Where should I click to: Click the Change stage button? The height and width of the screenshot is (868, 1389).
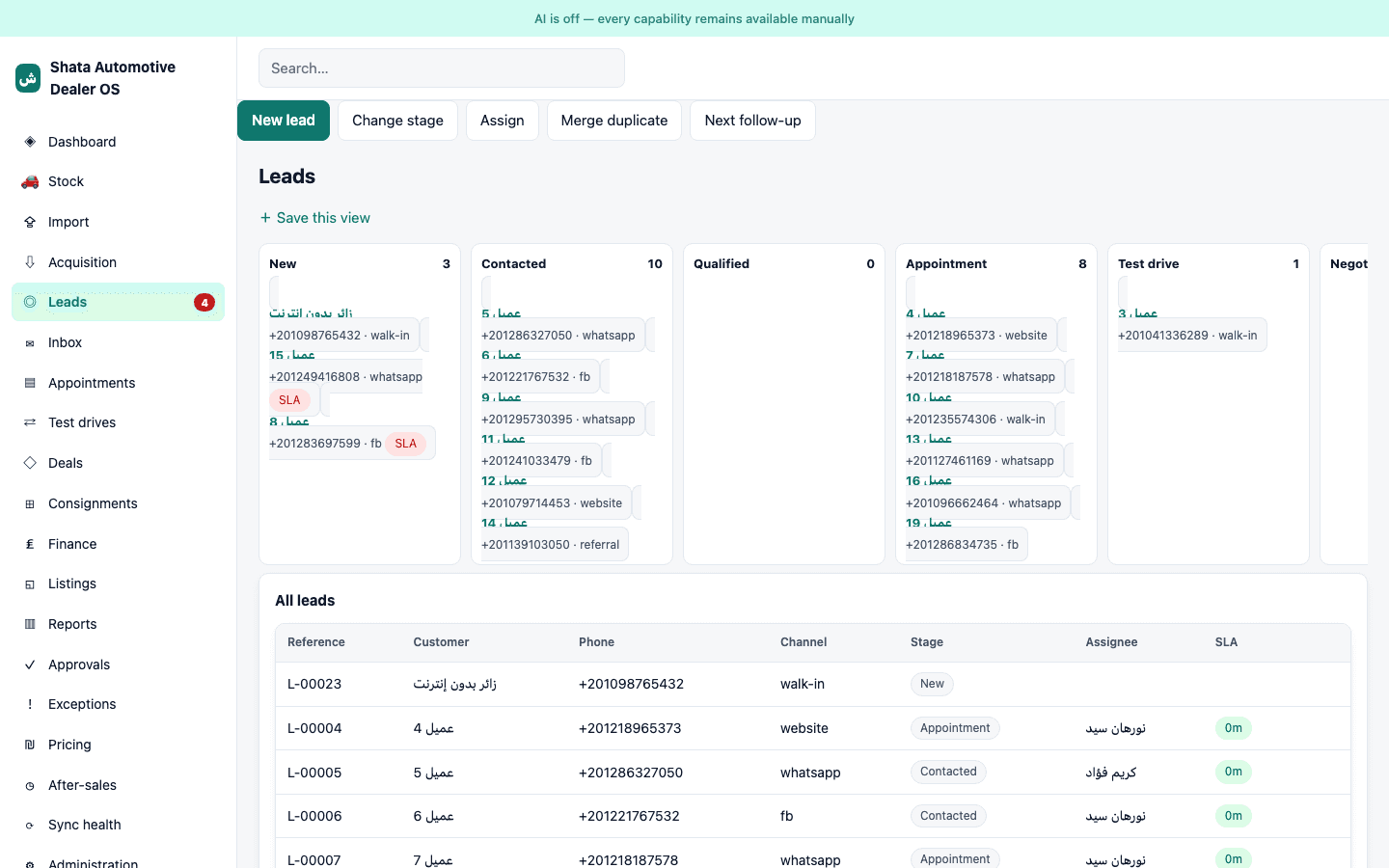click(397, 121)
